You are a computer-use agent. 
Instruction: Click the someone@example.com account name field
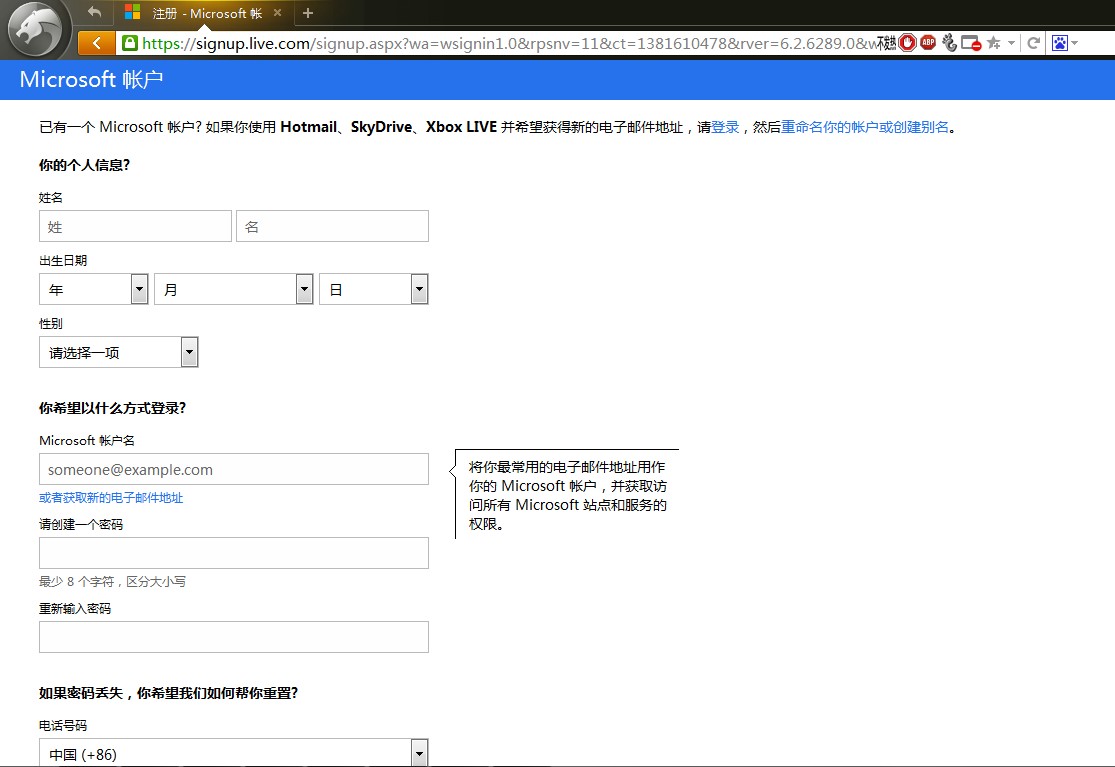(234, 469)
